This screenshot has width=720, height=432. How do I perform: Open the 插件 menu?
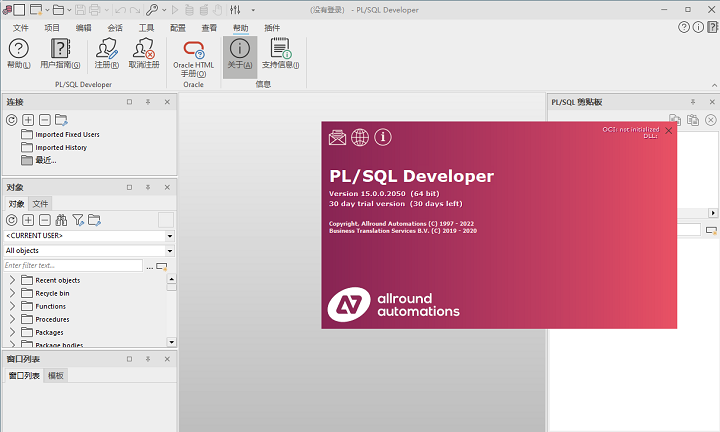[x=272, y=28]
